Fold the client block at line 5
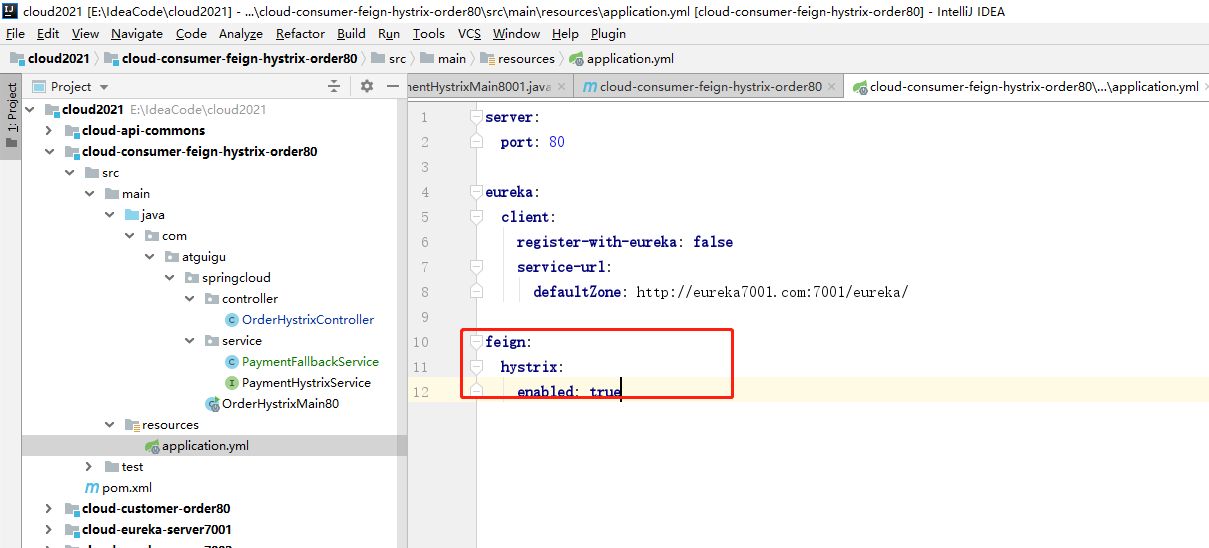This screenshot has width=1209, height=548. (x=477, y=217)
